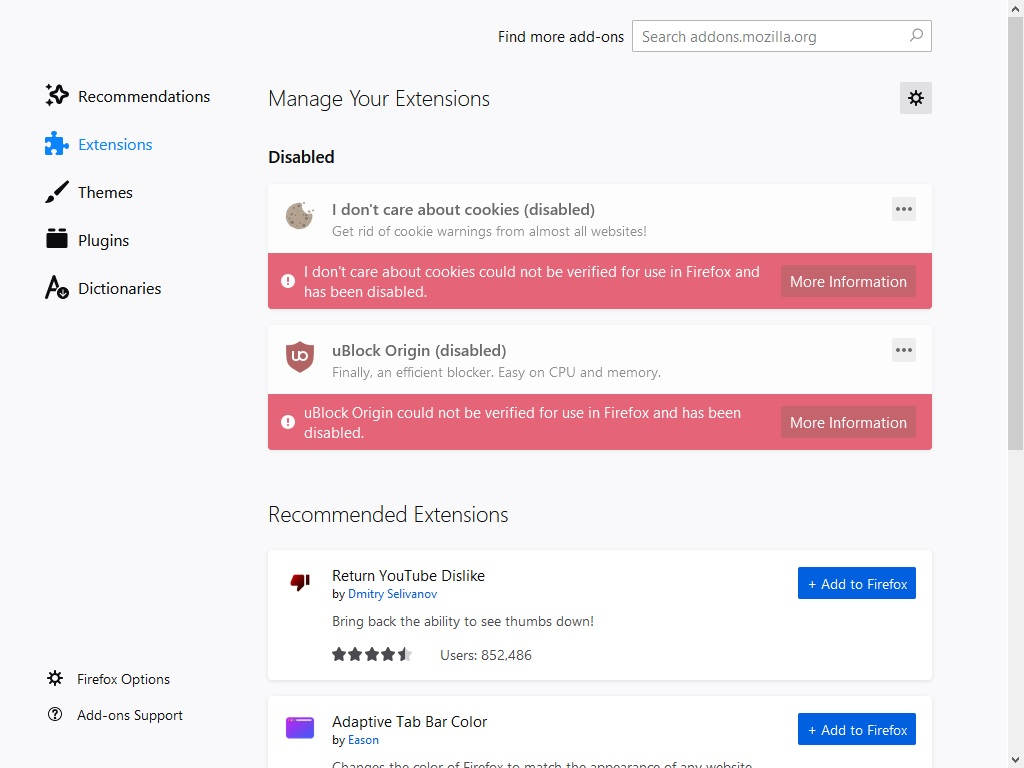The width and height of the screenshot is (1024, 768).
Task: Switch to the Themes category
Action: [89, 193]
